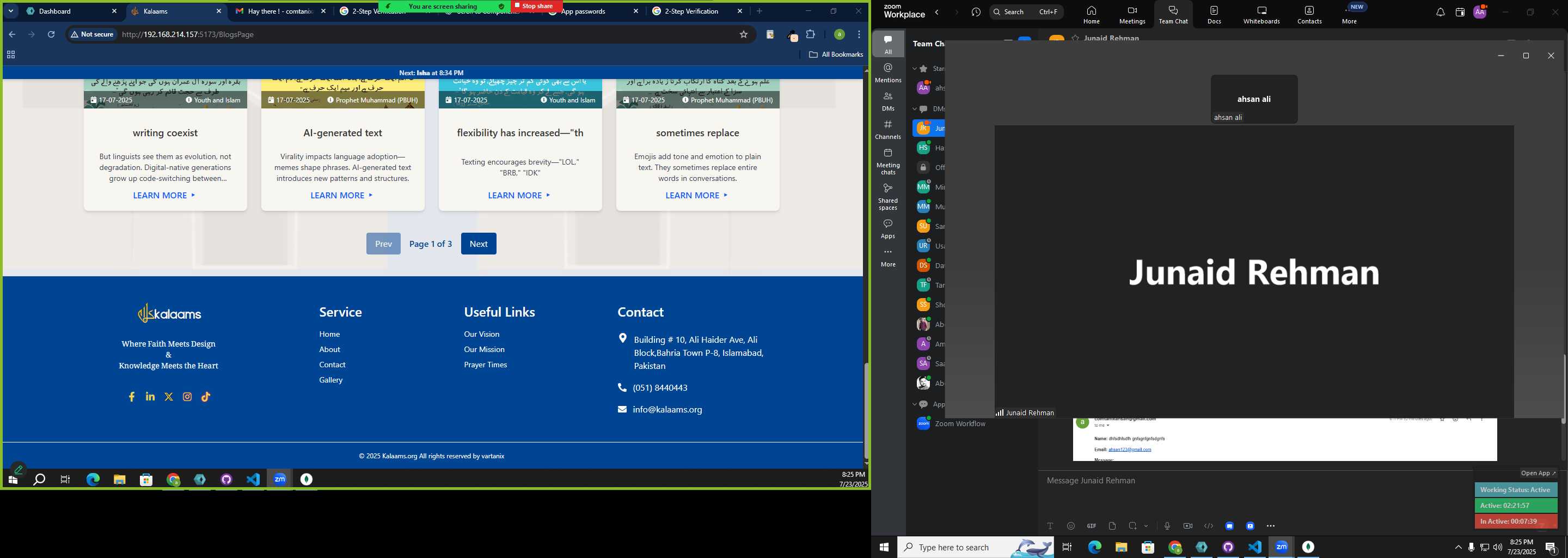Open Shared spaces in Zoom sidebar
The height and width of the screenshot is (558, 1568).
(888, 196)
